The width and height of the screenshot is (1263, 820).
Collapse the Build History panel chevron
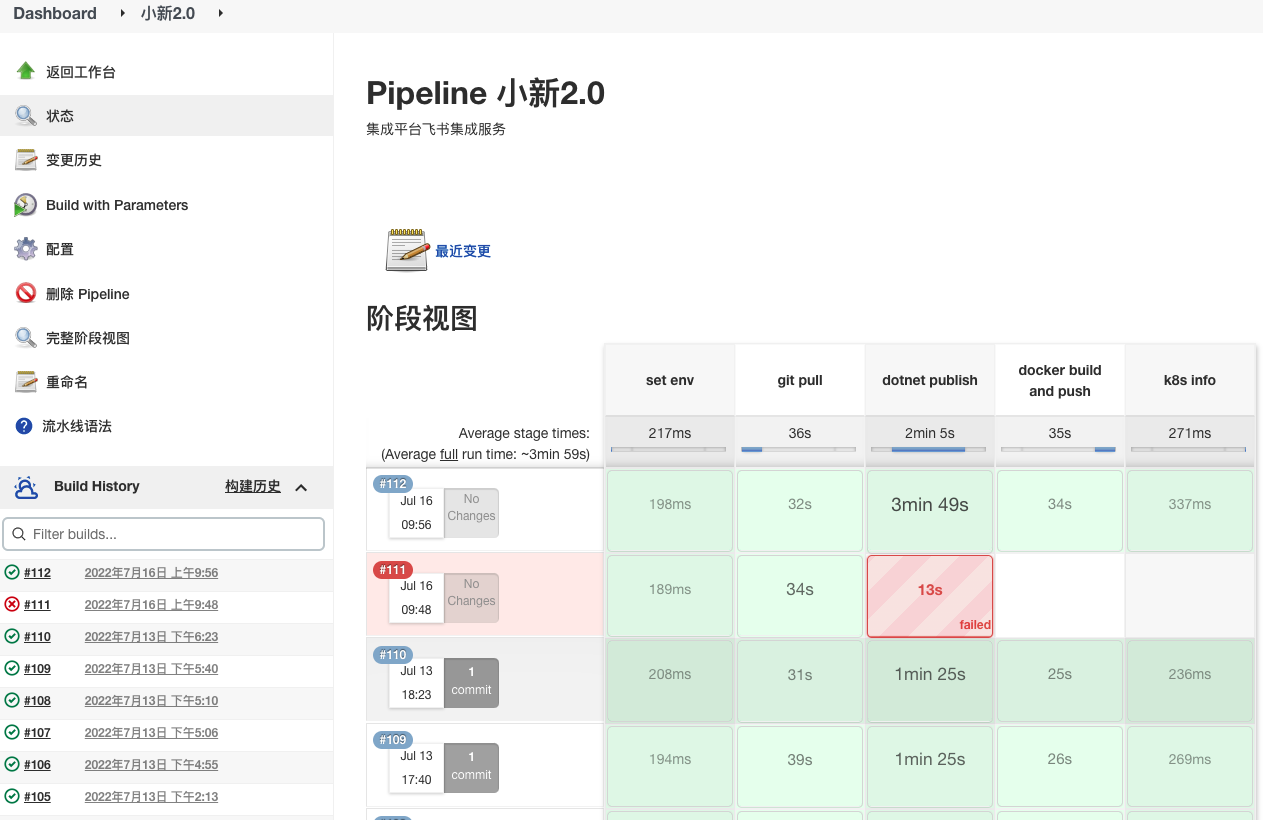[301, 487]
